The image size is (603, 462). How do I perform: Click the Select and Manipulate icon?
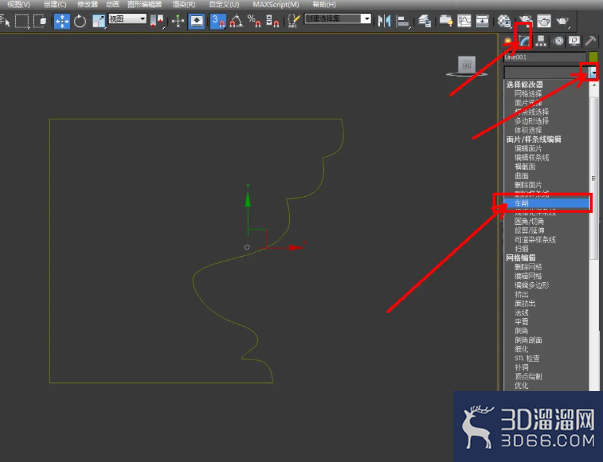(x=178, y=21)
